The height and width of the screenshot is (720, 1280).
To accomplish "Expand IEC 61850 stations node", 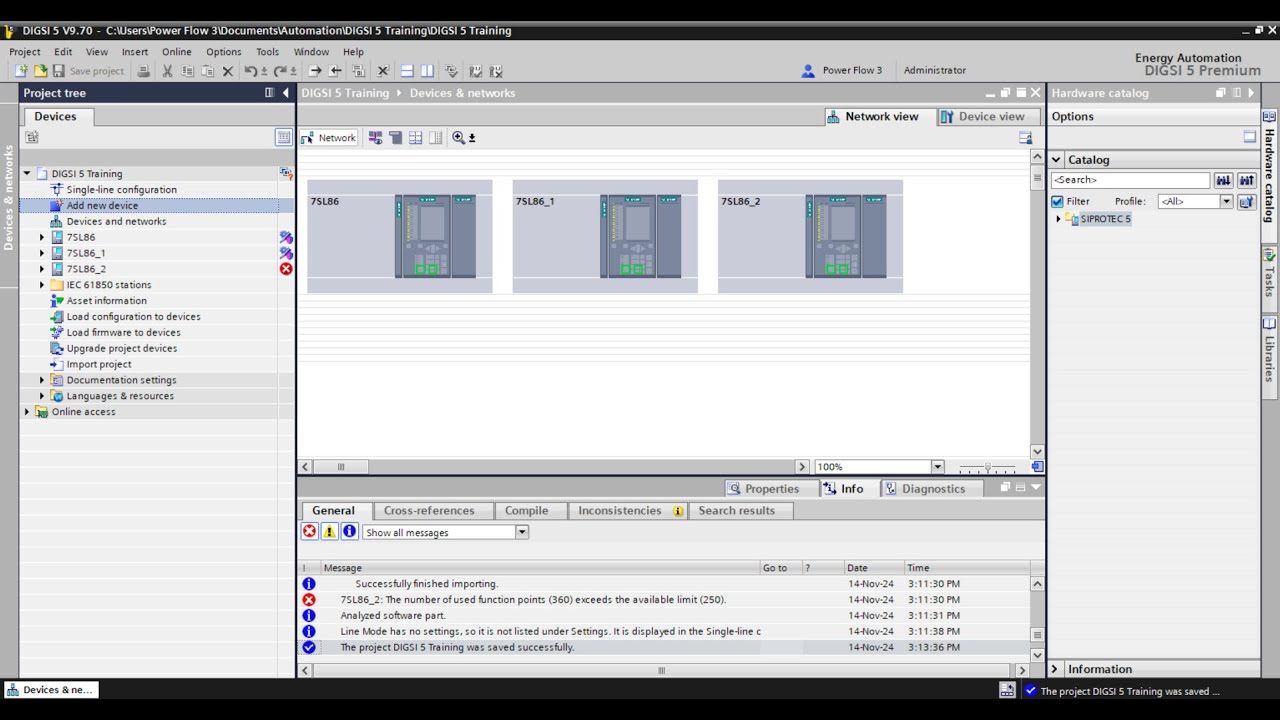I will 42,286.
